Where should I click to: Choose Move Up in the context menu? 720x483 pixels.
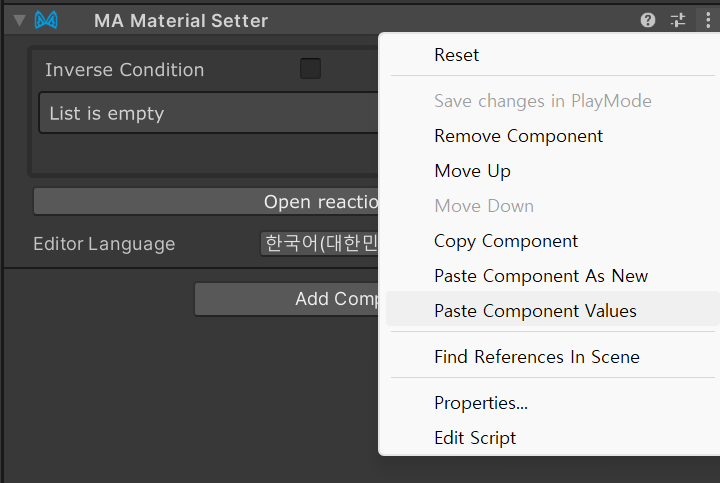pos(551,171)
